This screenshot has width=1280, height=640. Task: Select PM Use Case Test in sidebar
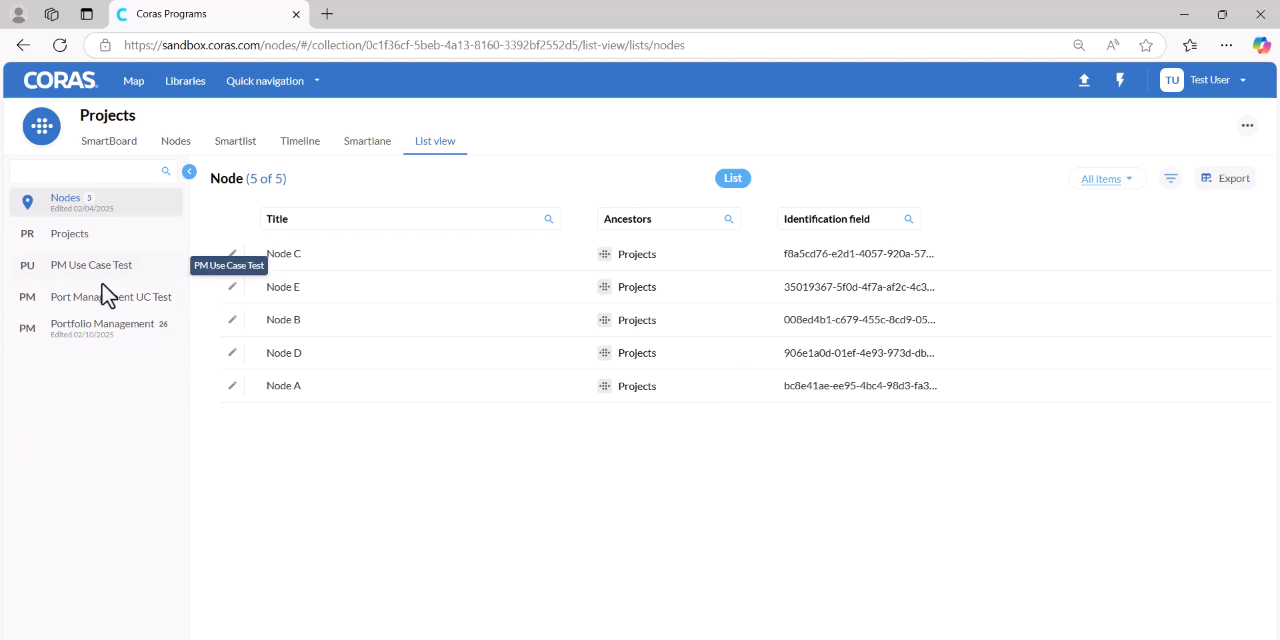[x=96, y=265]
